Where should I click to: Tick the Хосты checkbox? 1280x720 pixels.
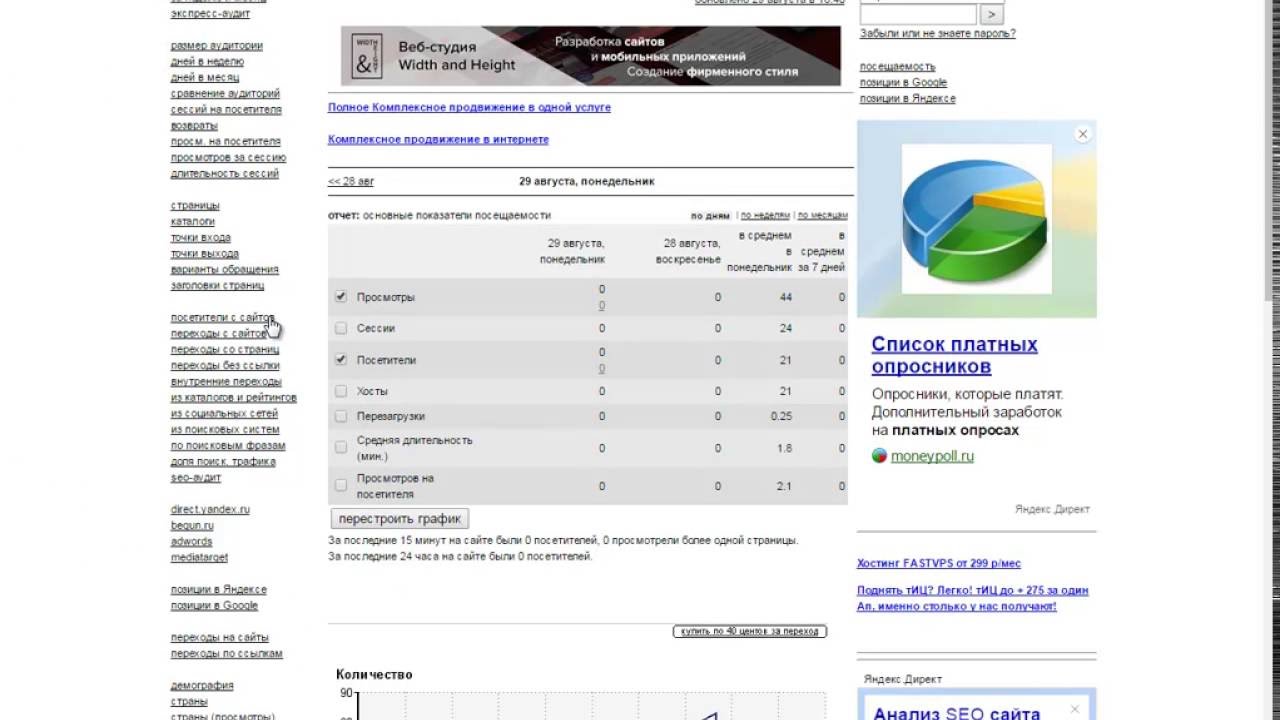[x=341, y=391]
